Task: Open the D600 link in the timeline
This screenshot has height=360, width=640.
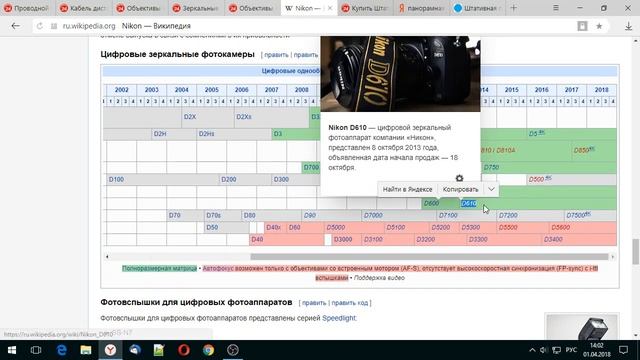Action: pyautogui.click(x=431, y=203)
